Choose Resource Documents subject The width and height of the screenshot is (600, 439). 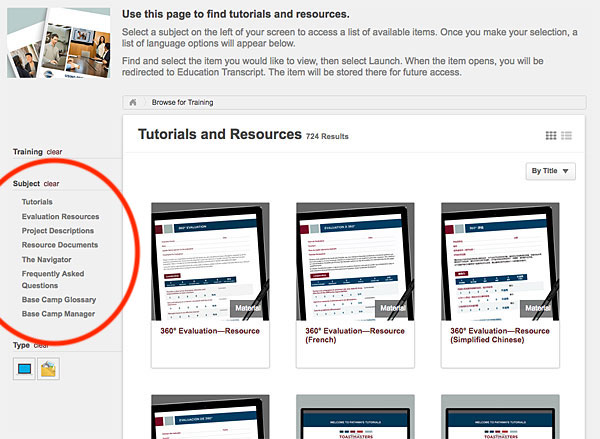tap(59, 245)
